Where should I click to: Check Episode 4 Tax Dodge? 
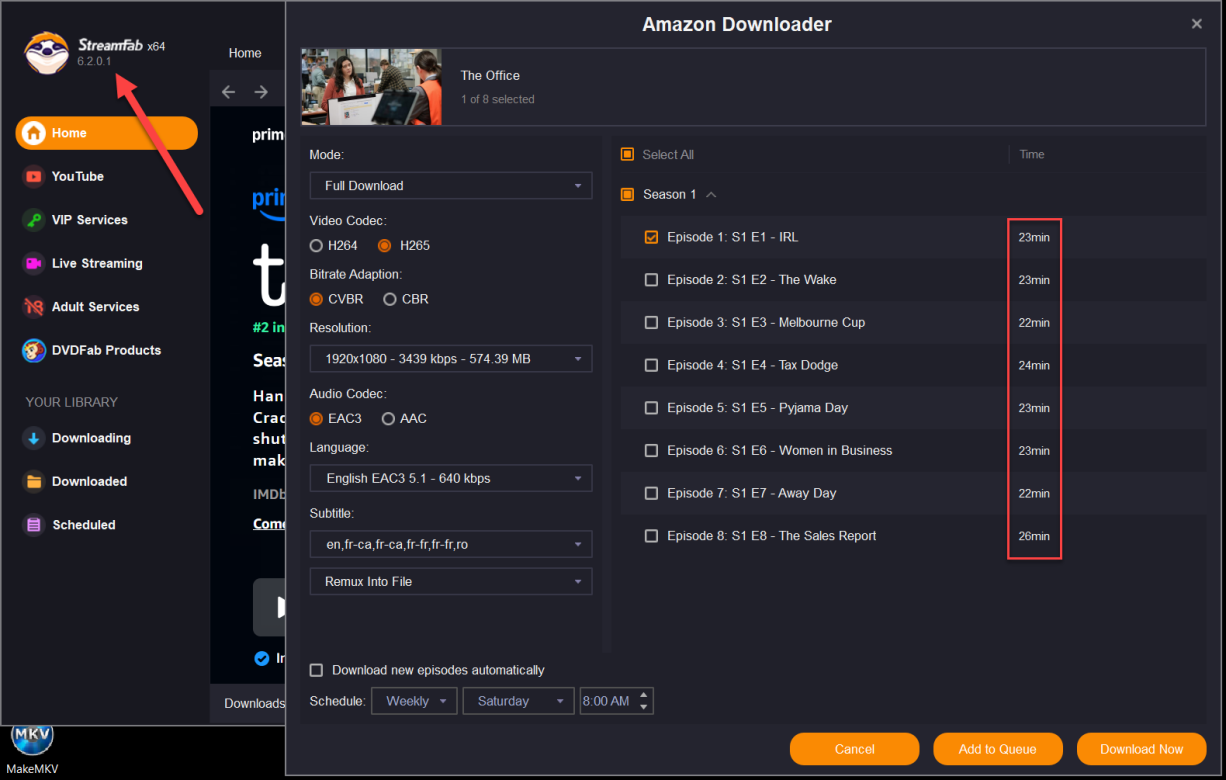[x=651, y=365]
